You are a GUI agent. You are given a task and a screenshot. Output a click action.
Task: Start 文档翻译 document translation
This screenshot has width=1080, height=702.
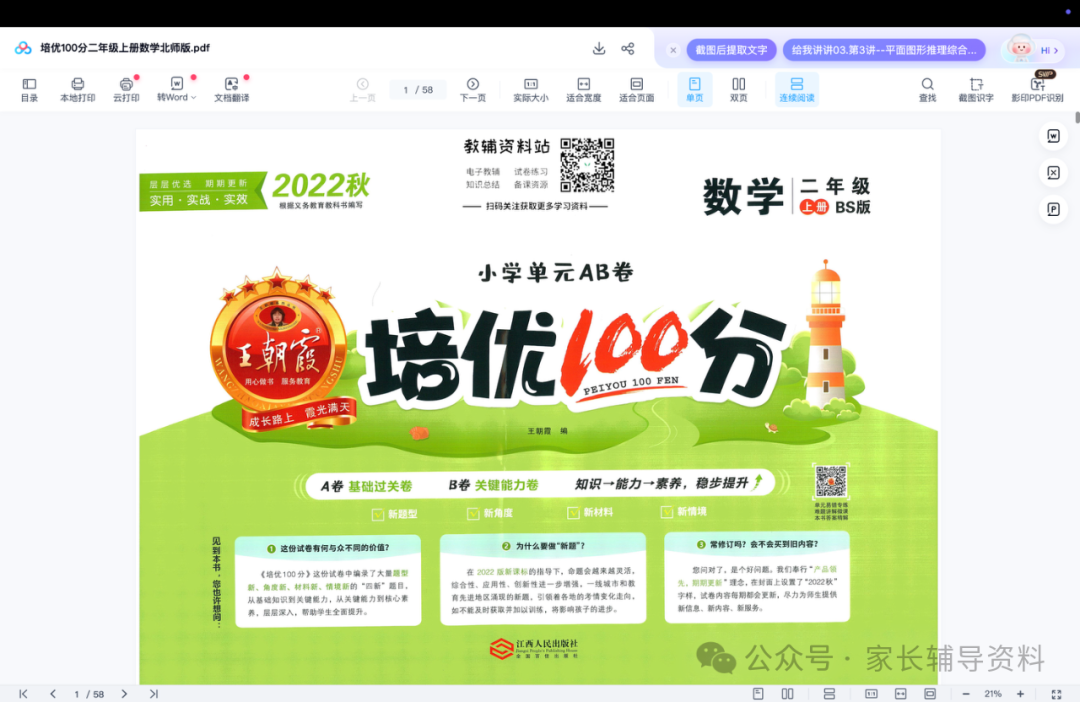pyautogui.click(x=231, y=90)
